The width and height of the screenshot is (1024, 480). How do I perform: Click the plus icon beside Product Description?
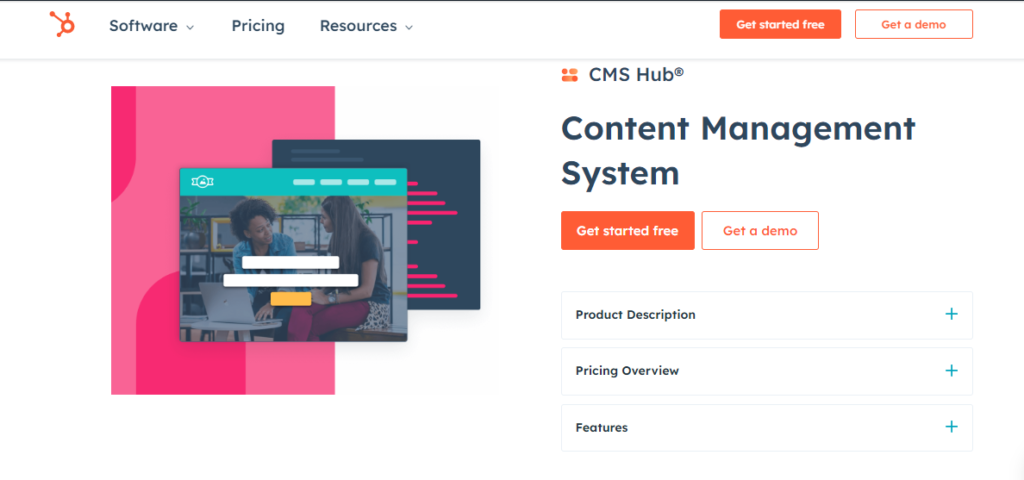952,314
